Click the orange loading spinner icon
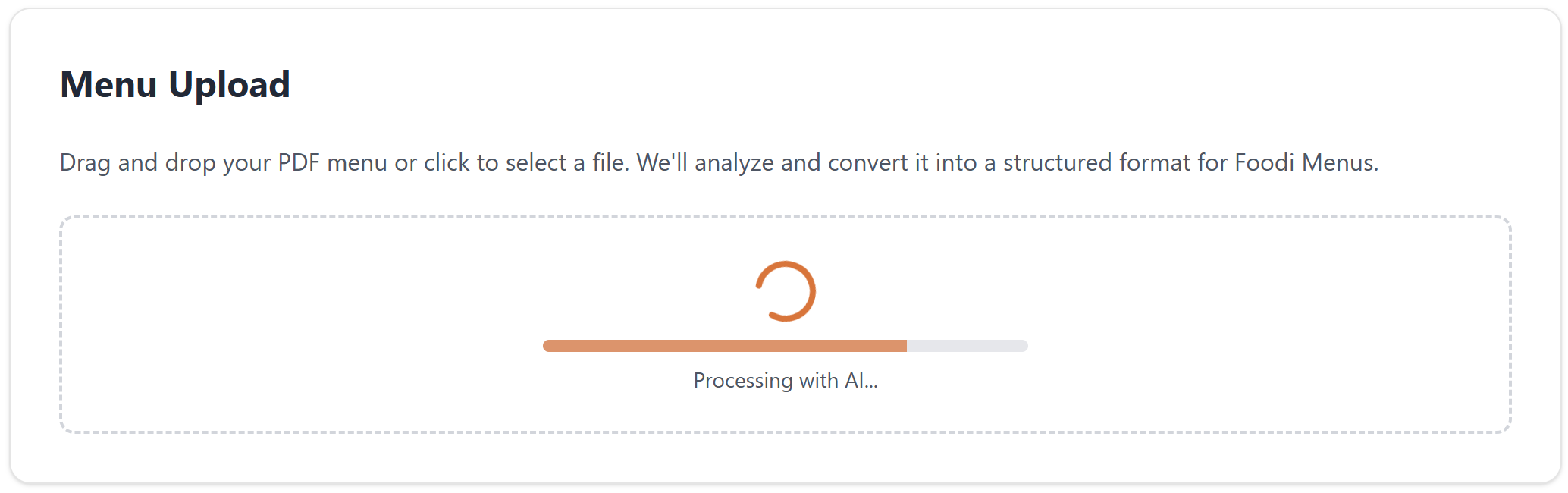The height and width of the screenshot is (493, 1568). point(786,291)
